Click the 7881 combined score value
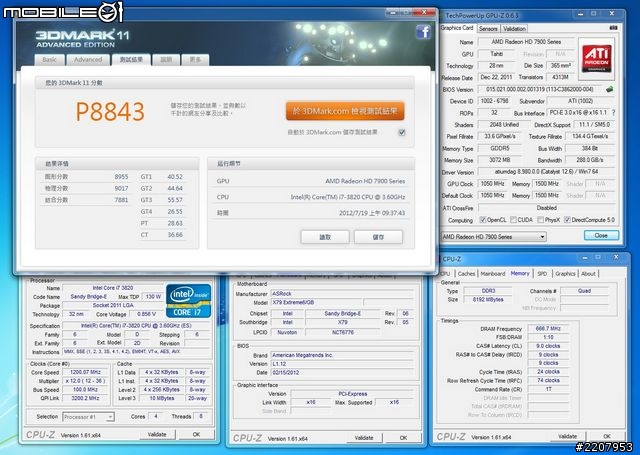 [121, 200]
